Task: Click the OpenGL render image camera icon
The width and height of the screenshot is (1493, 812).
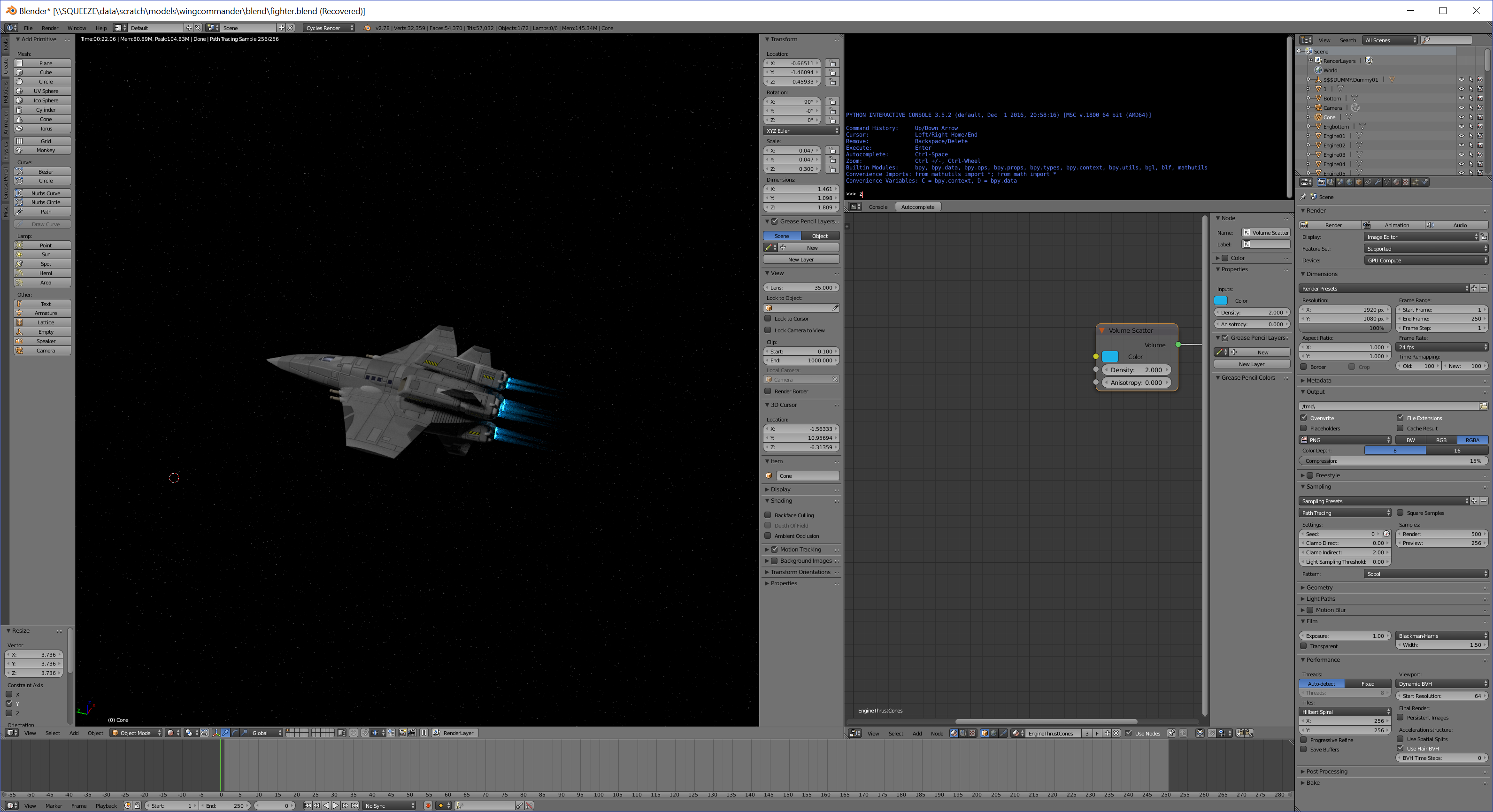Action: point(403,733)
